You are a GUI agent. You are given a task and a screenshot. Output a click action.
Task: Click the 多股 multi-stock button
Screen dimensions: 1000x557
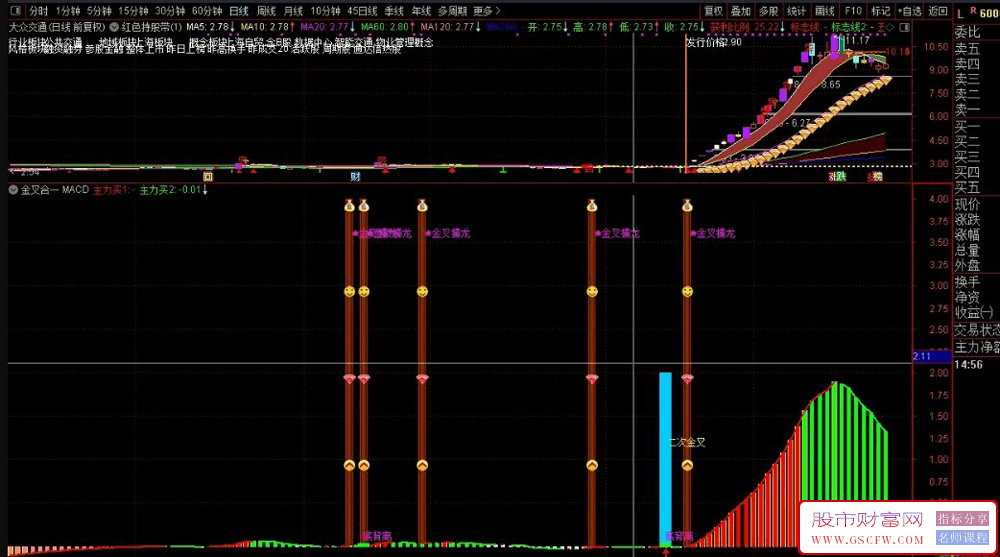coord(768,11)
